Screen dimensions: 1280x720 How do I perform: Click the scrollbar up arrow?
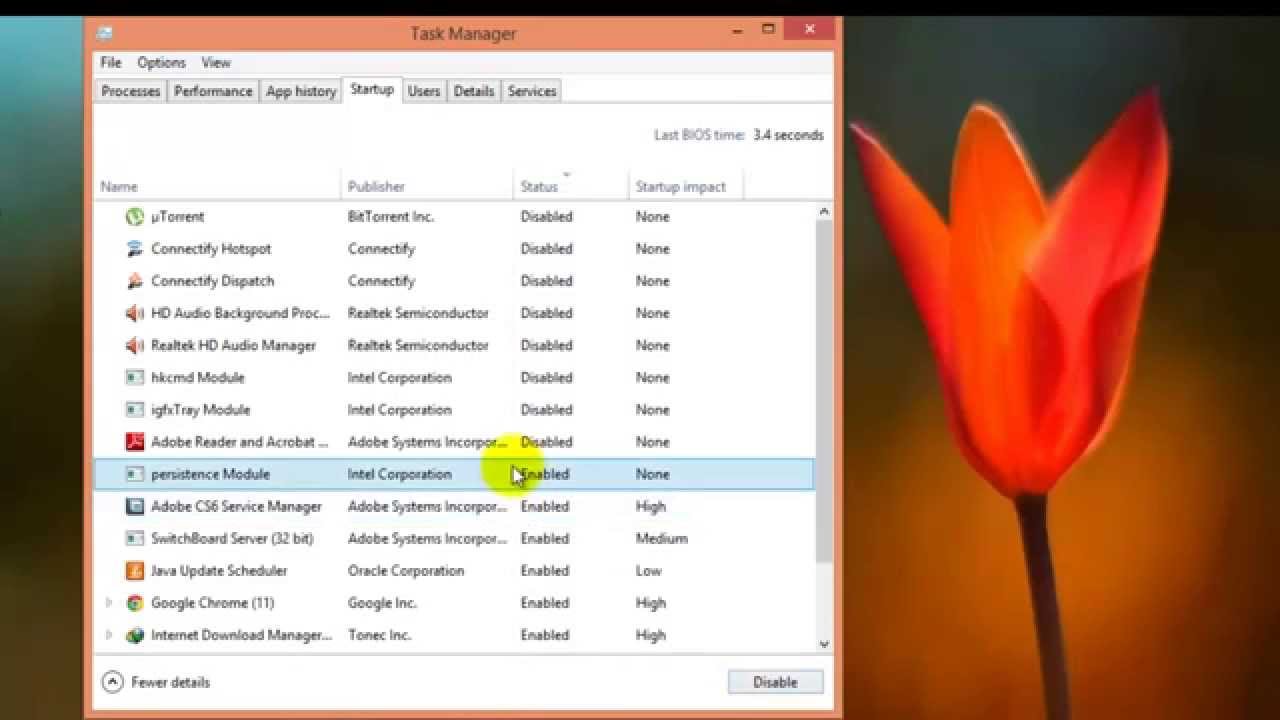pyautogui.click(x=824, y=211)
